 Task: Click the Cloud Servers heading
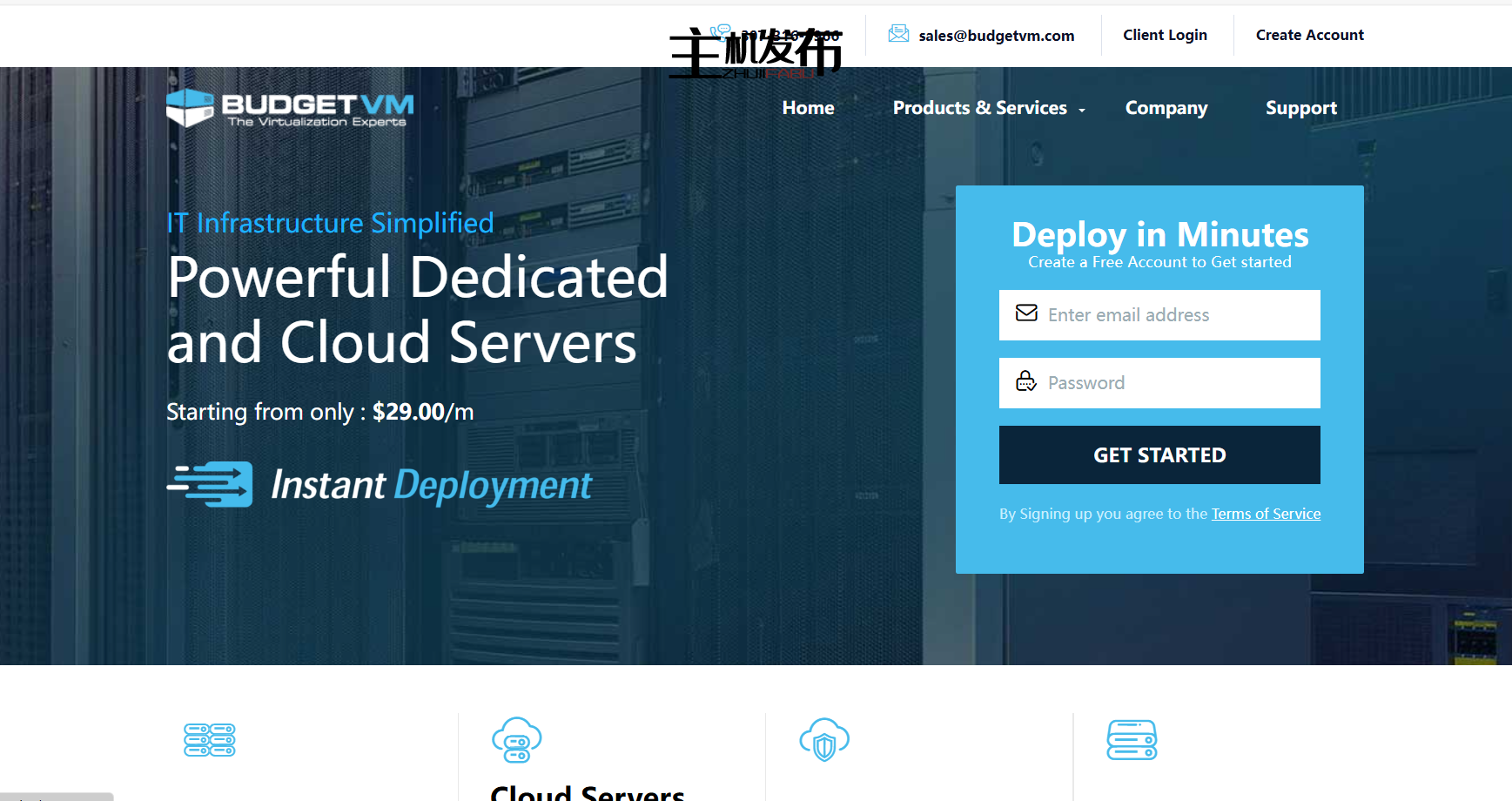pyautogui.click(x=588, y=792)
